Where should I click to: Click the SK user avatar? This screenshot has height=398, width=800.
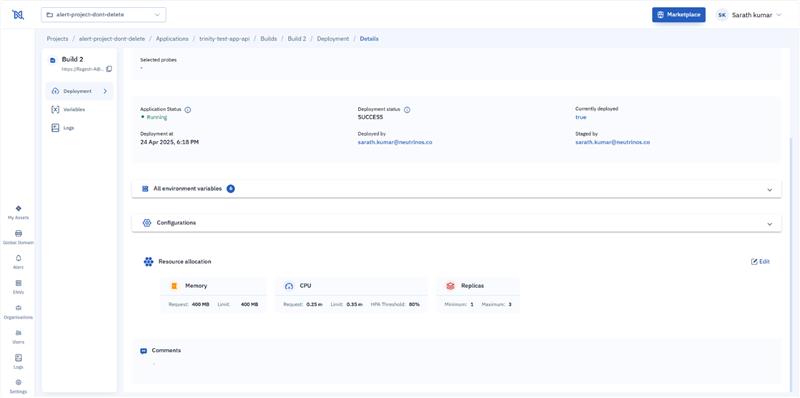tap(722, 15)
